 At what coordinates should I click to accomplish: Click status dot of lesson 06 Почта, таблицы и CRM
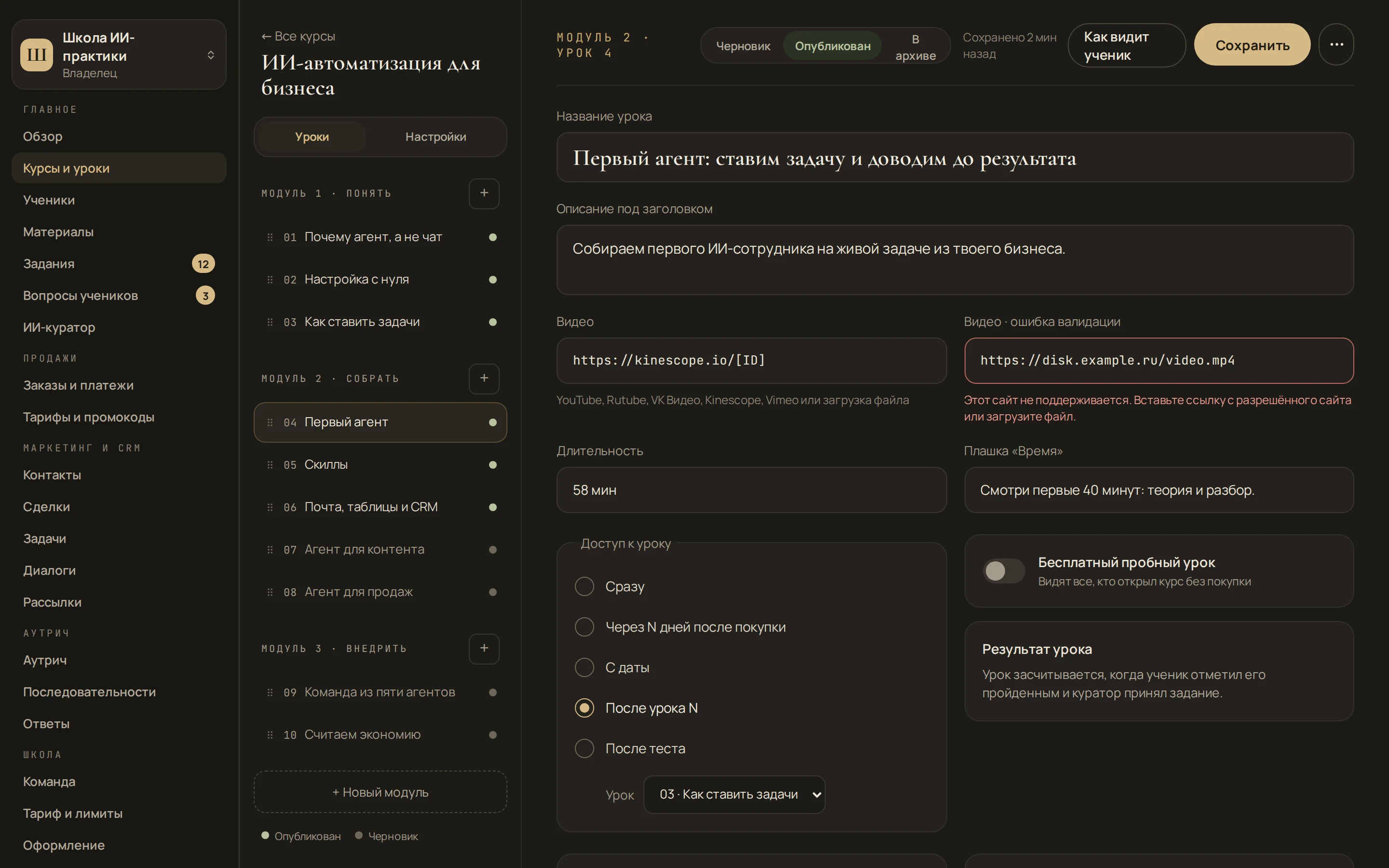(492, 507)
